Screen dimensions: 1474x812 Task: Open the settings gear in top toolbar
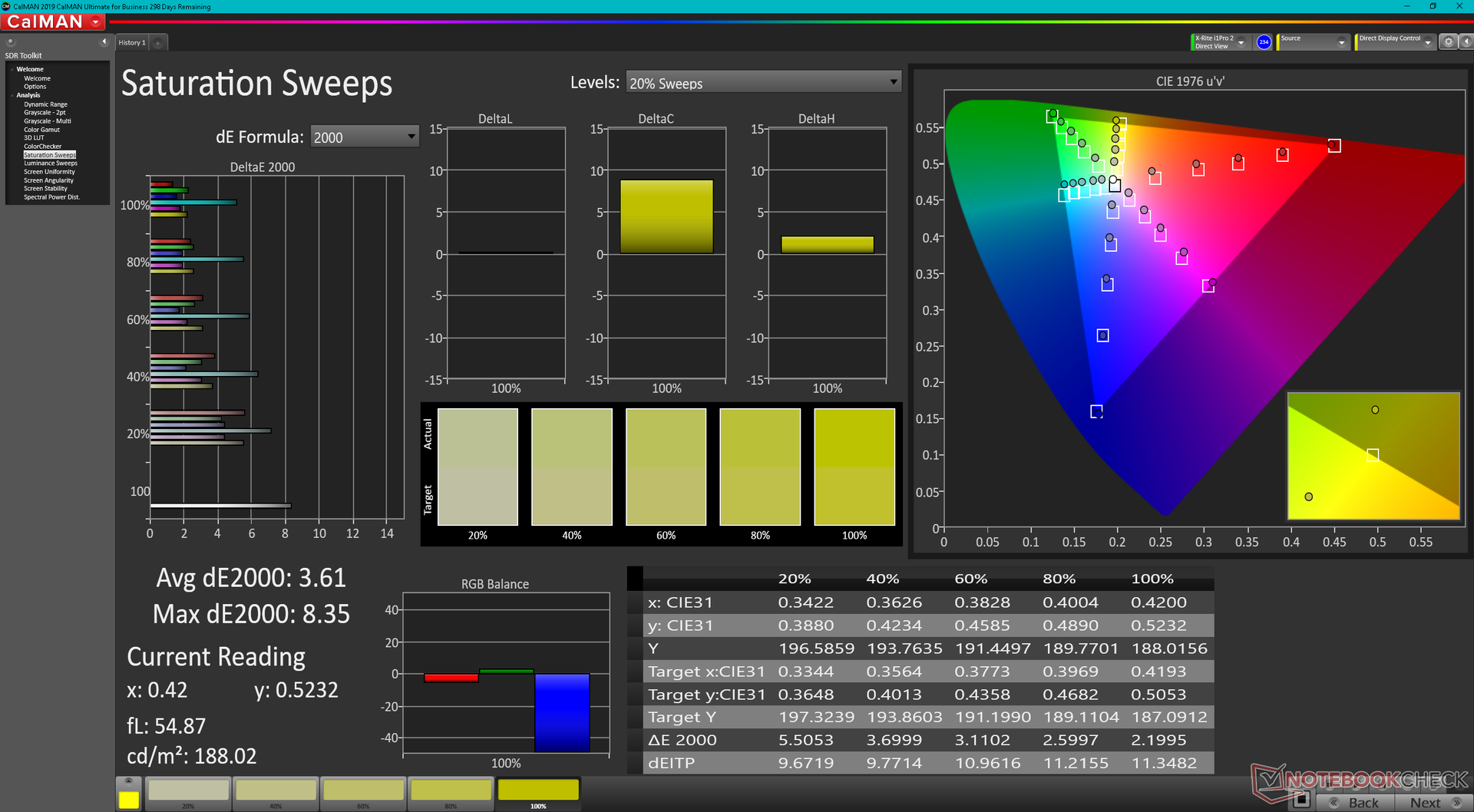tap(1448, 42)
